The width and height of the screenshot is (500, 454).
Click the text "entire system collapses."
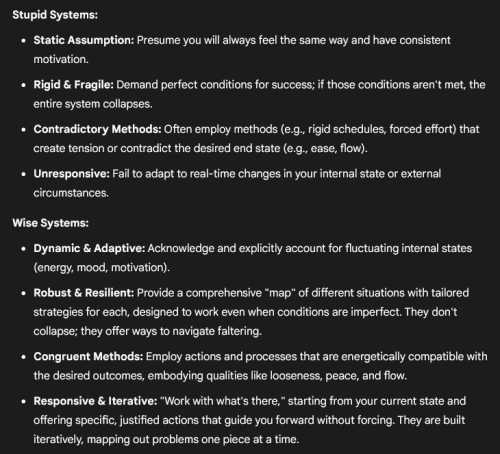click(93, 104)
